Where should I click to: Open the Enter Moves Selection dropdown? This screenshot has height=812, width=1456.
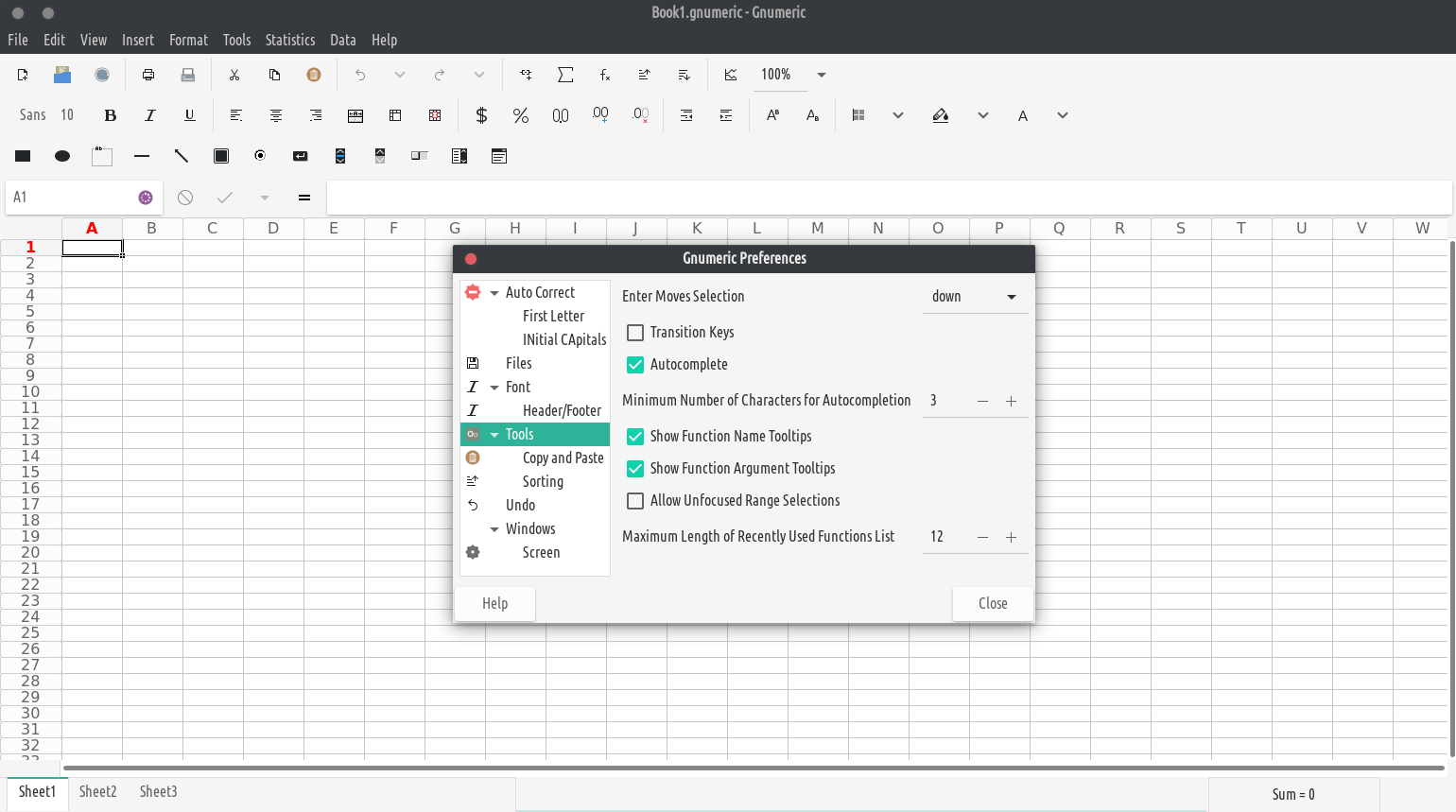coord(974,297)
